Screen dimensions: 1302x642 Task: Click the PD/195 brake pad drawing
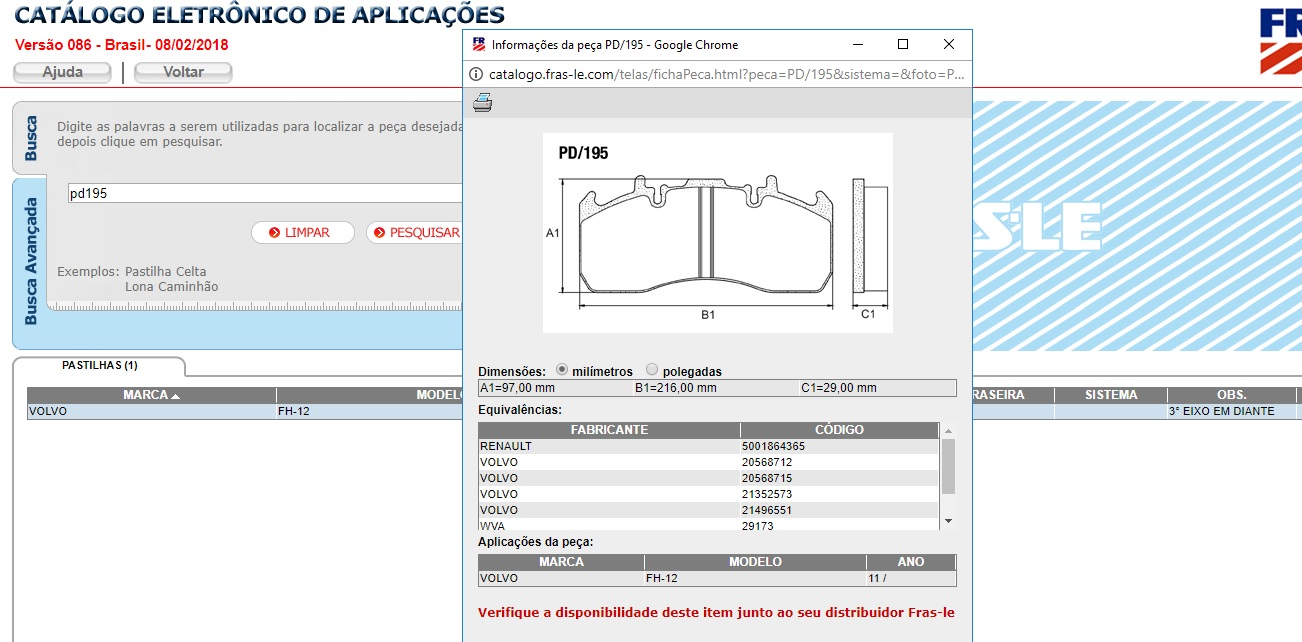click(x=717, y=233)
